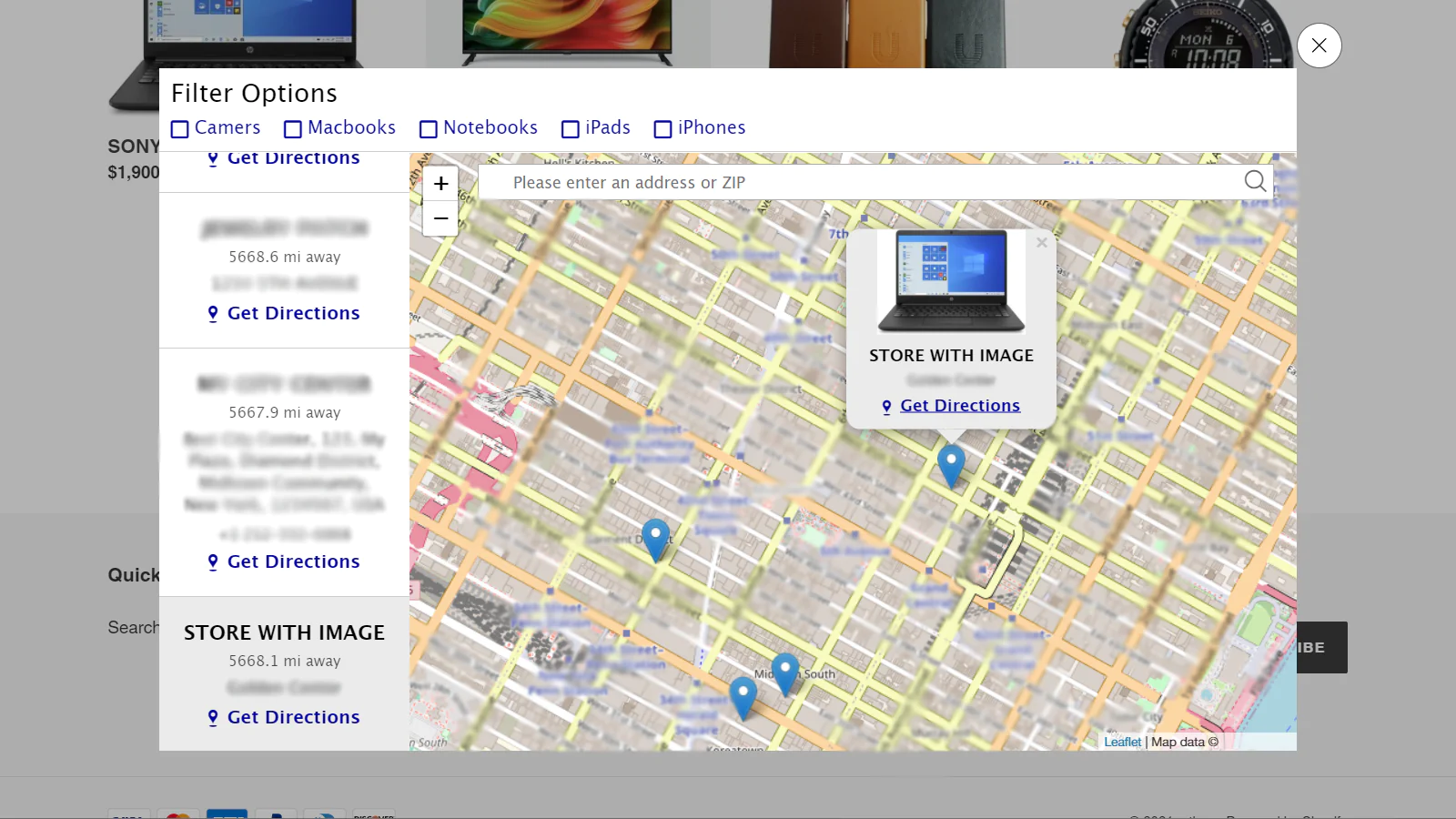This screenshot has width=1456, height=819.
Task: Click the map marker below the popup
Action: [951, 466]
